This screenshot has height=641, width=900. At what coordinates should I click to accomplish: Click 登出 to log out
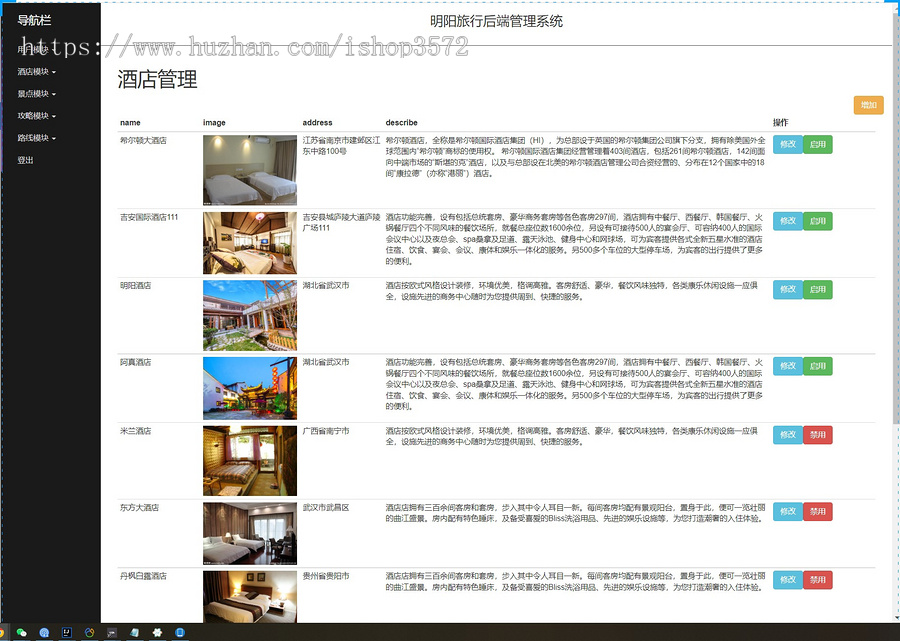tap(25, 160)
